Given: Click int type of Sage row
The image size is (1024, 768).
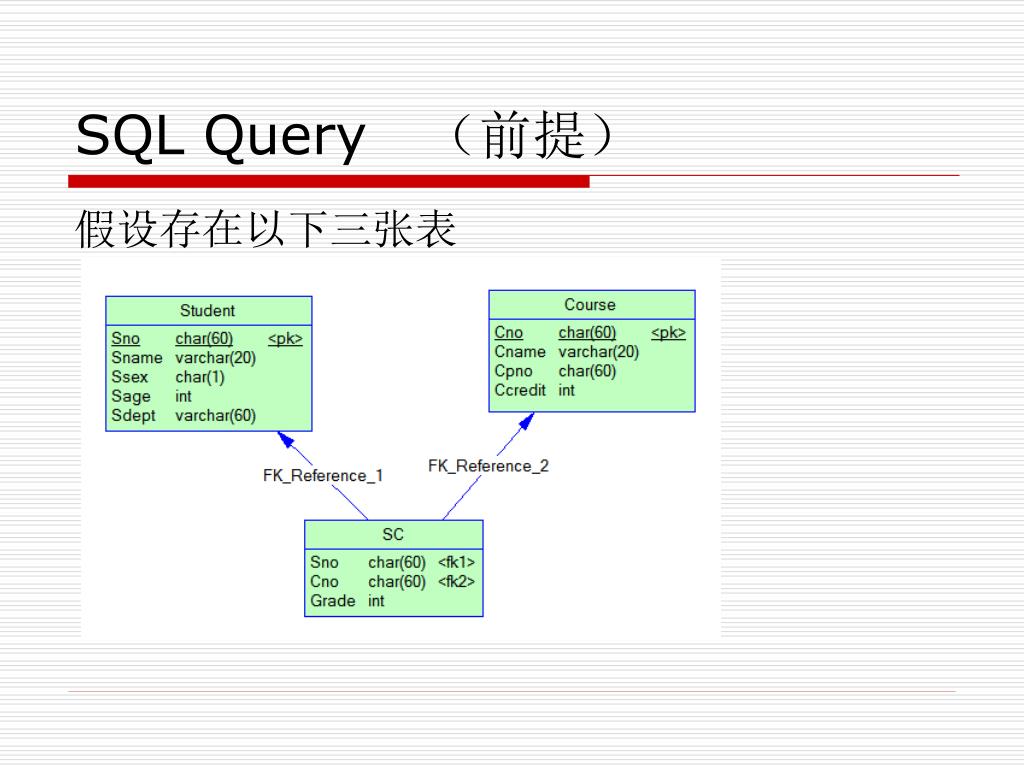Looking at the screenshot, I should [x=184, y=396].
